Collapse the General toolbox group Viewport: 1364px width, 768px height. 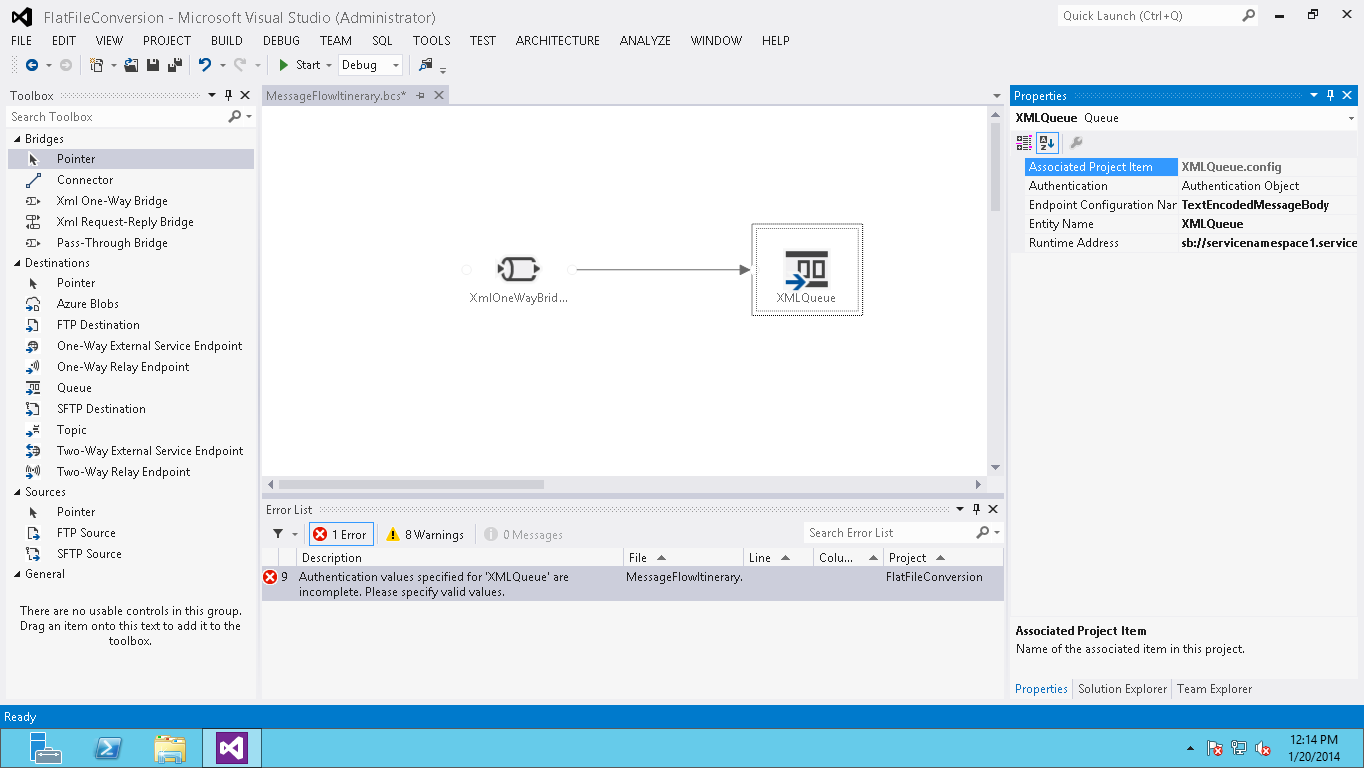click(16, 574)
